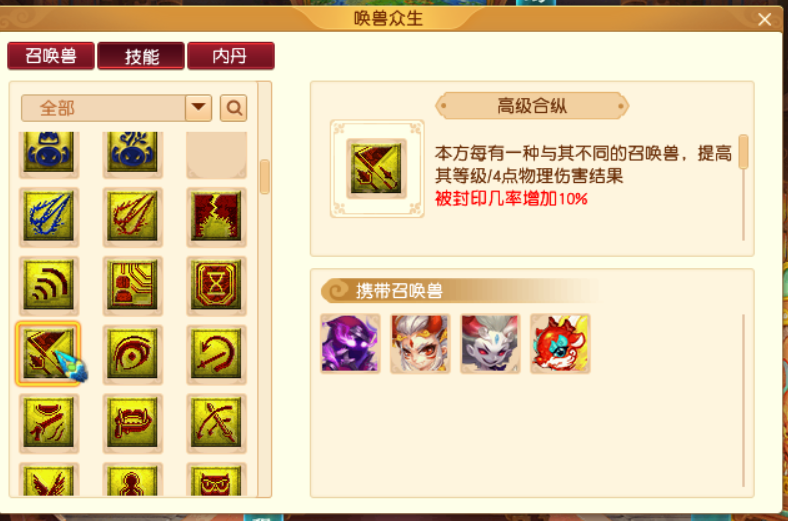The image size is (788, 521).
Task: Click the white-haired horned summon portrait
Action: pos(420,344)
